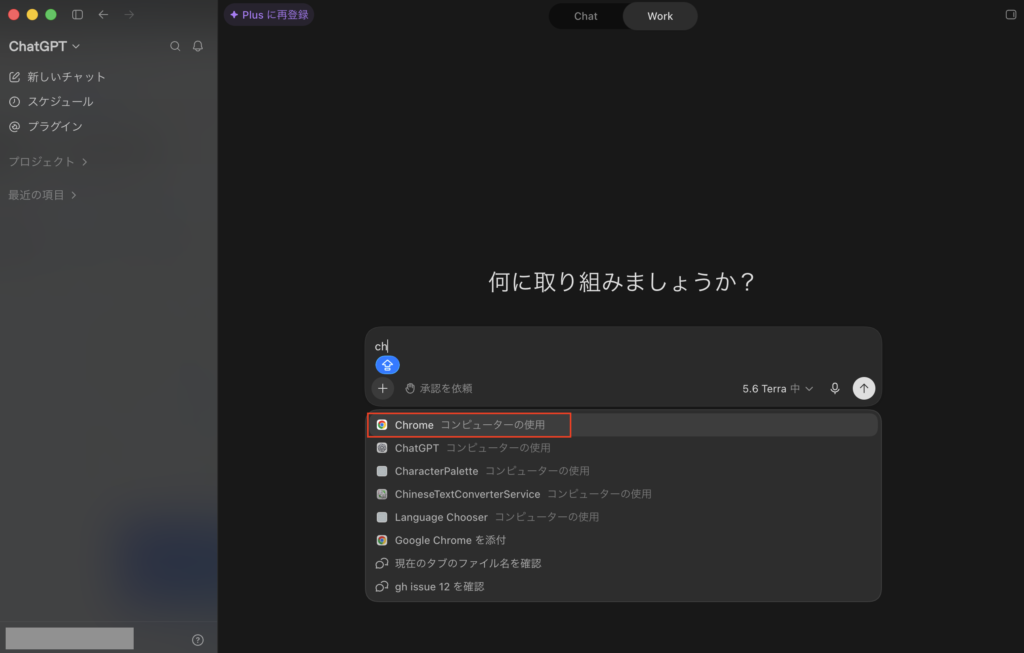Click the blue pill icon below the typed text

pos(387,365)
